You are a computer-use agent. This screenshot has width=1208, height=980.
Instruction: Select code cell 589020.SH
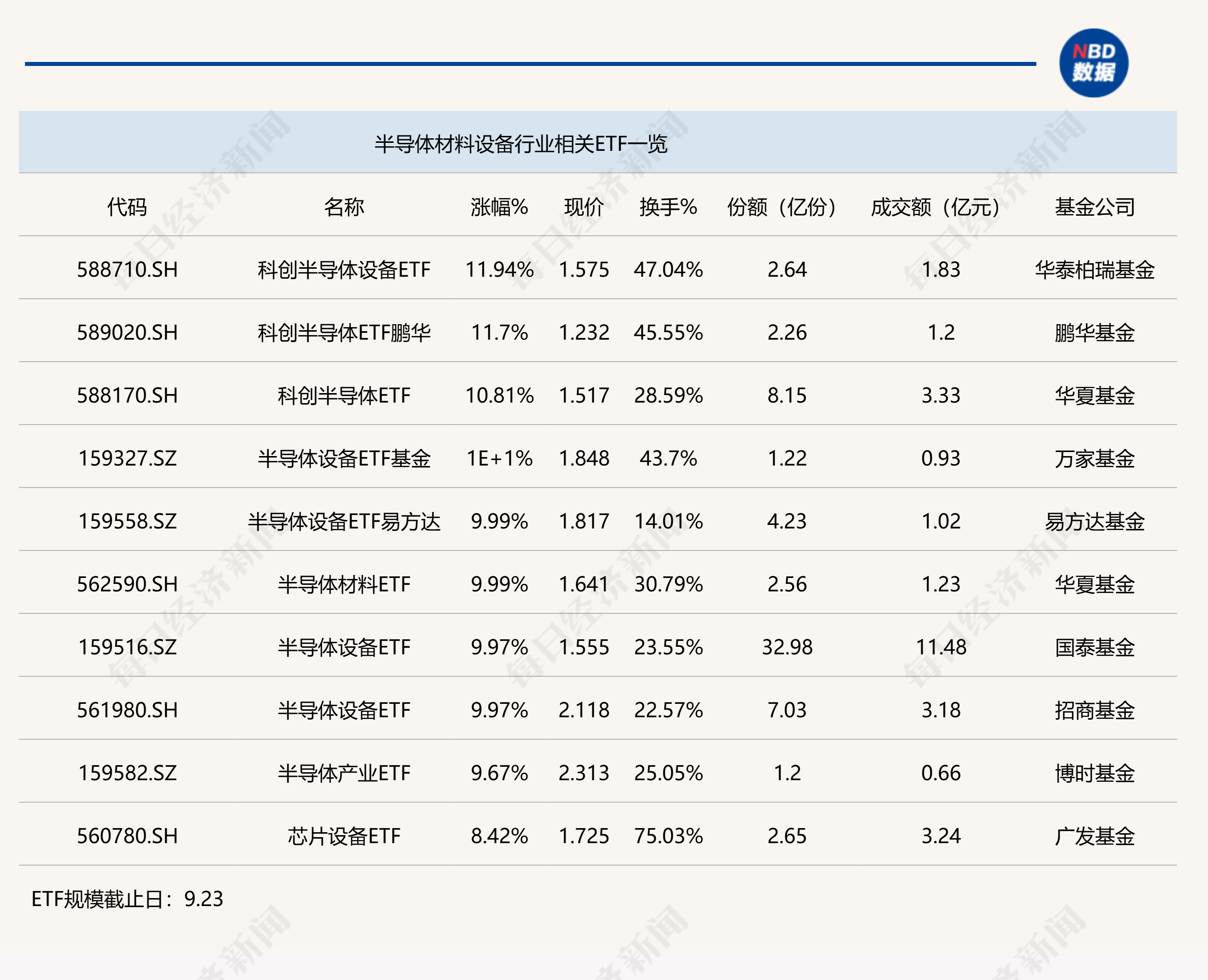[127, 333]
